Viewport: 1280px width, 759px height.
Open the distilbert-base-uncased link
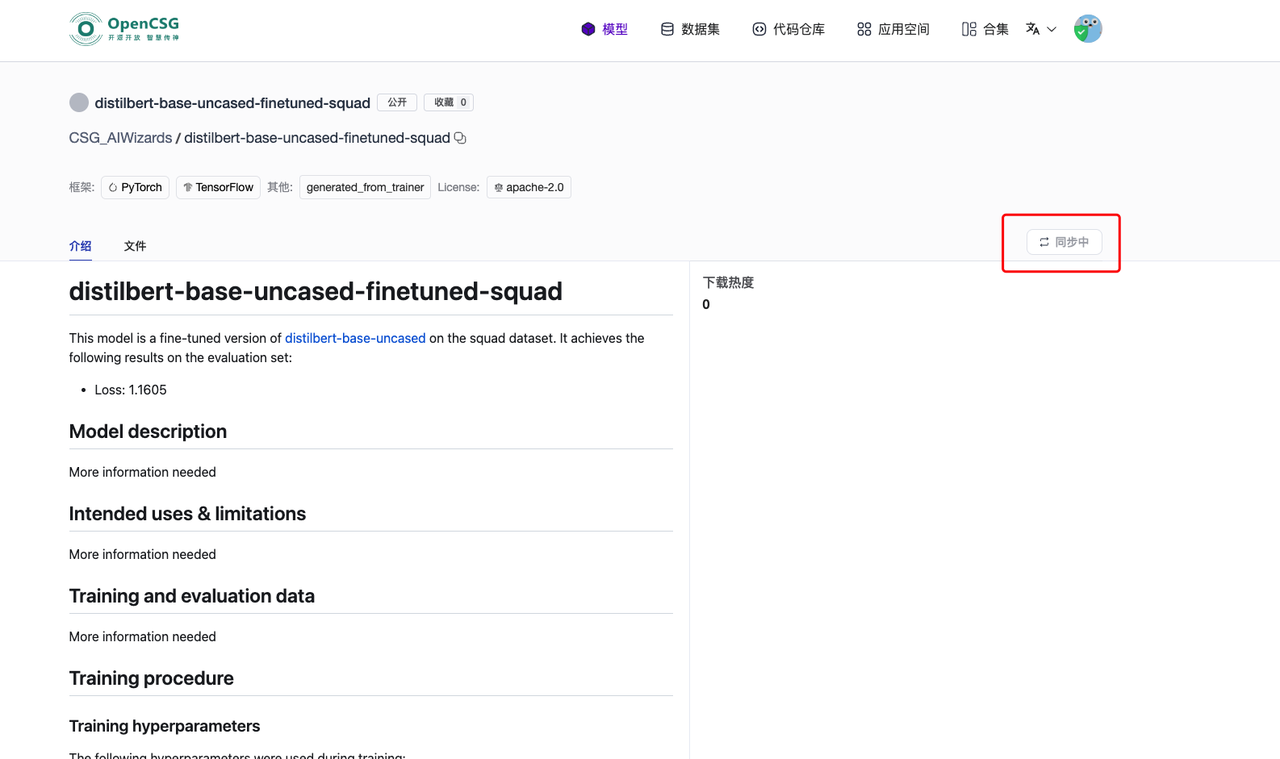(x=355, y=338)
